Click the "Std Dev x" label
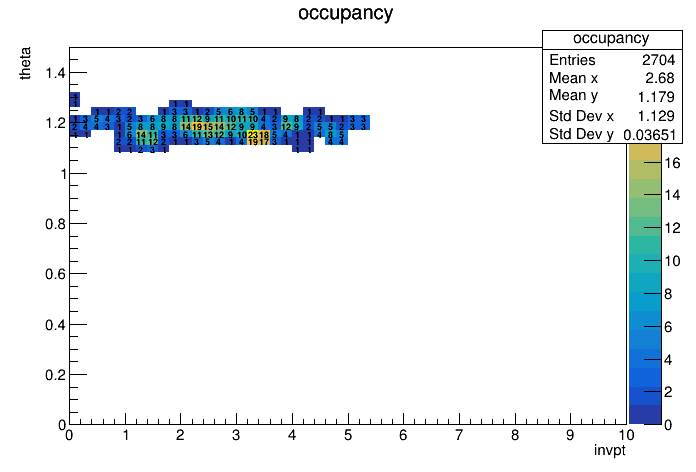 (581, 116)
